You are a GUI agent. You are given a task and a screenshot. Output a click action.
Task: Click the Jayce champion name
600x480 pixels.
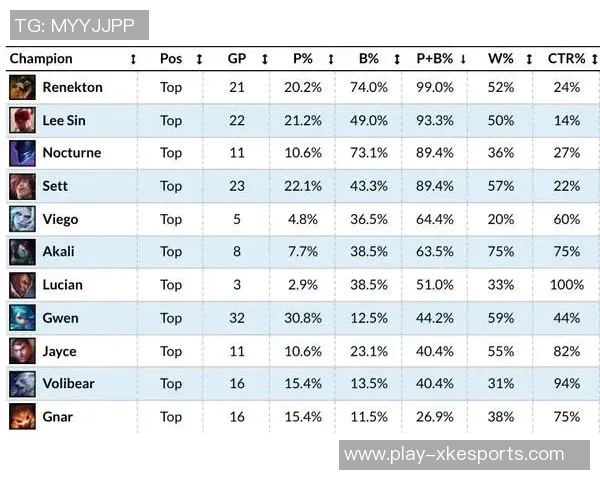tap(59, 351)
